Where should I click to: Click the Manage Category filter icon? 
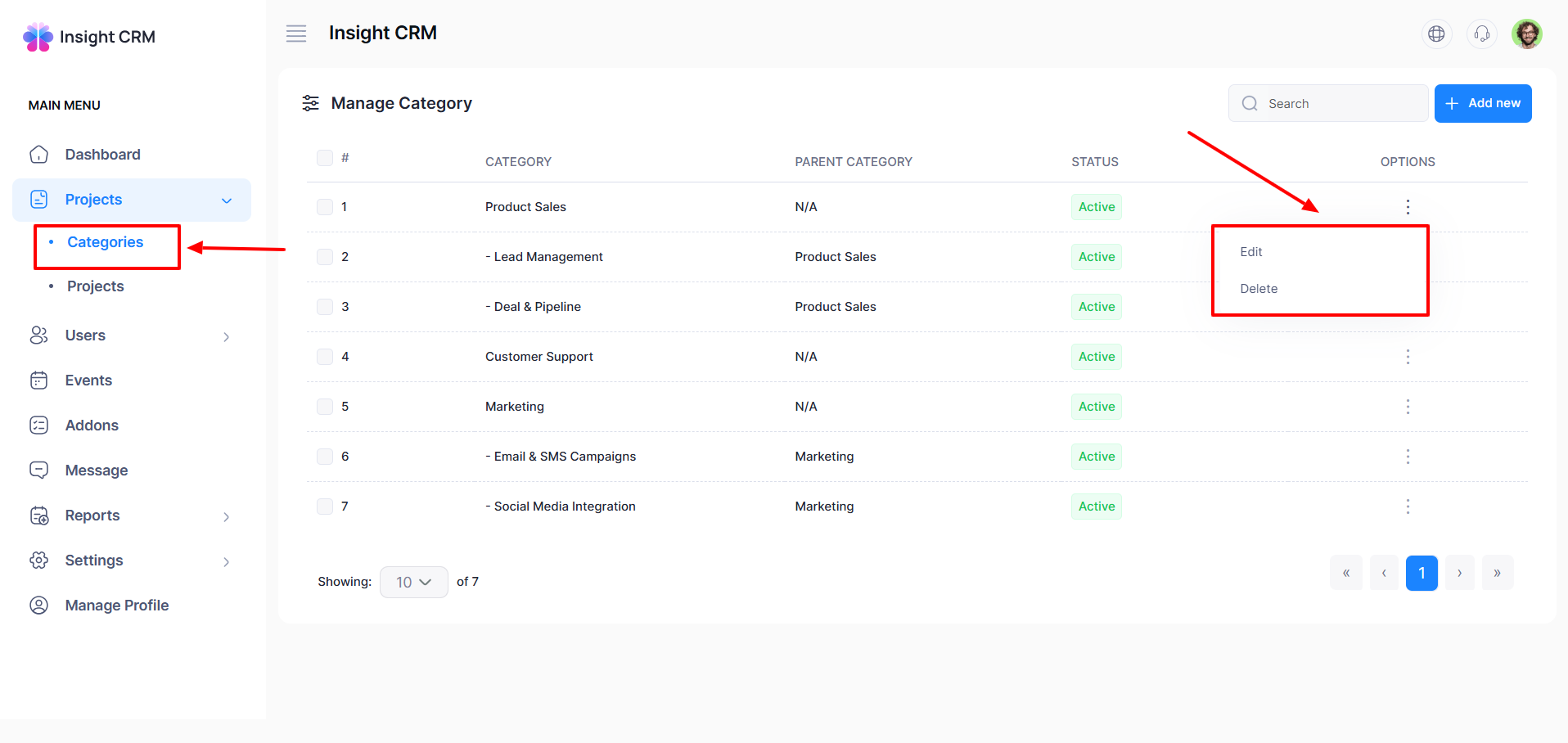(x=310, y=103)
